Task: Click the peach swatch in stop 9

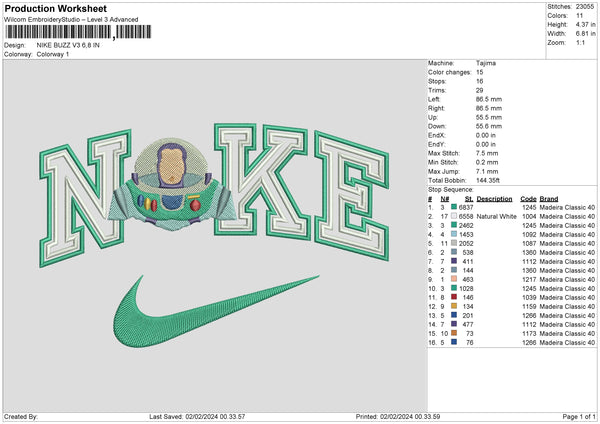Action: (454, 279)
